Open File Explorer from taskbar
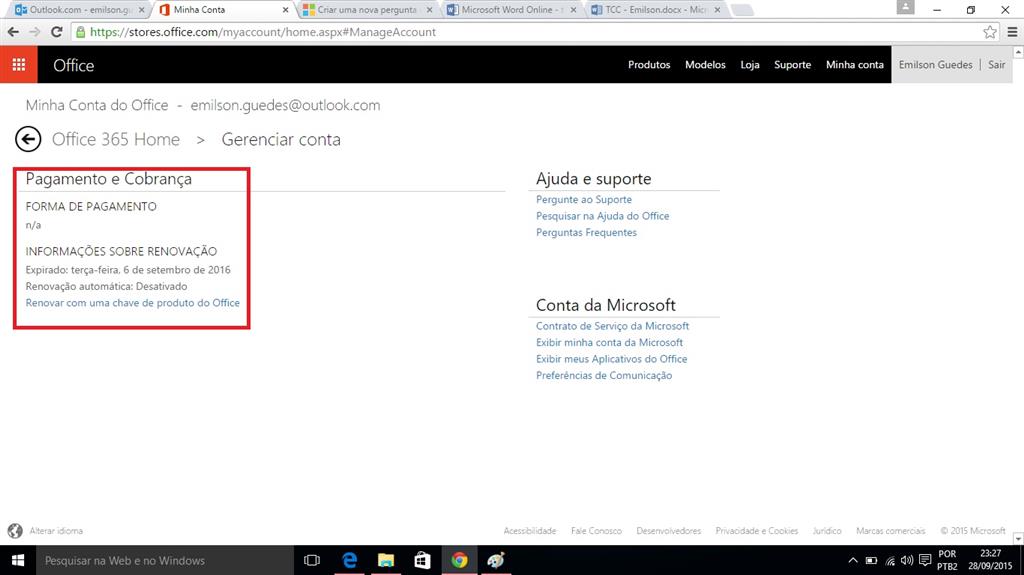The image size is (1024, 575). (x=386, y=560)
